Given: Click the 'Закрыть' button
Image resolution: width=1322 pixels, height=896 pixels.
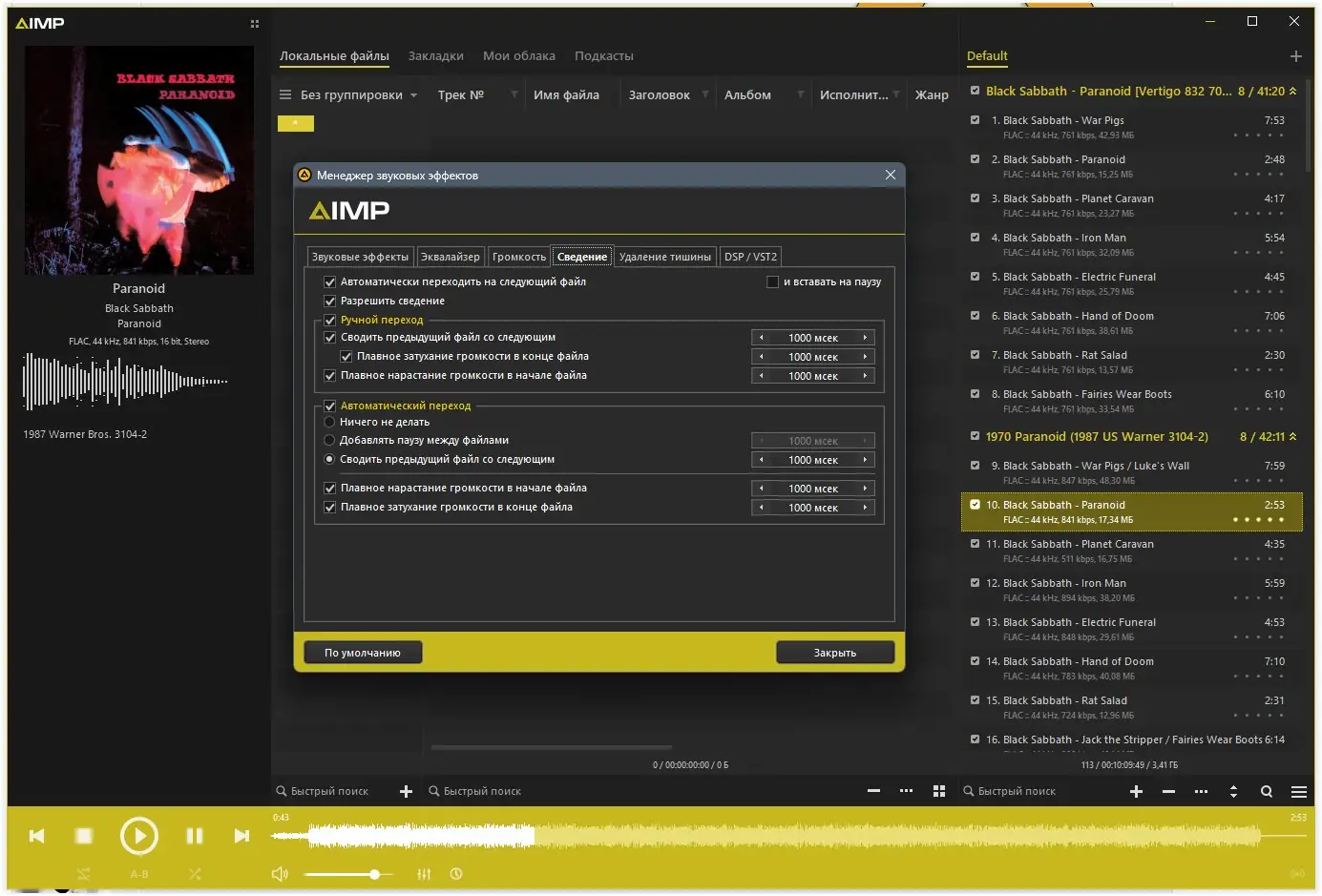Looking at the screenshot, I should tap(835, 653).
